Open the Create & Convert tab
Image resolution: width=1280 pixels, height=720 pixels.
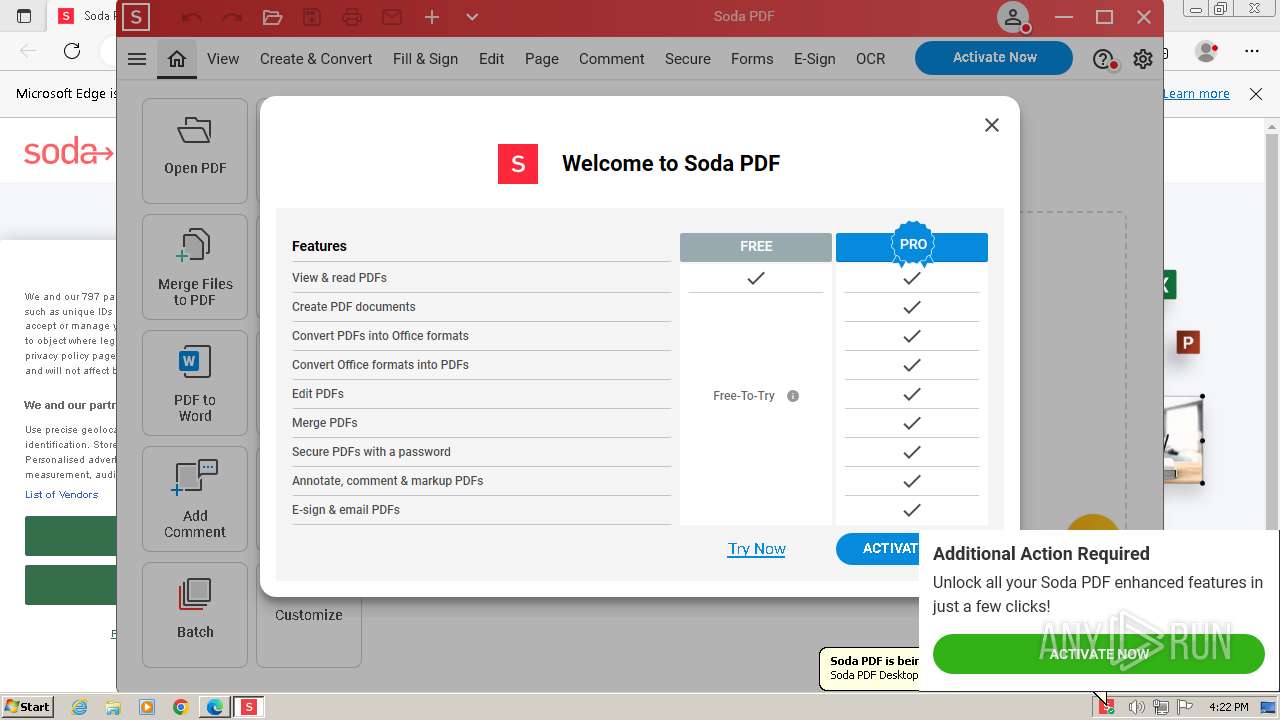point(316,59)
